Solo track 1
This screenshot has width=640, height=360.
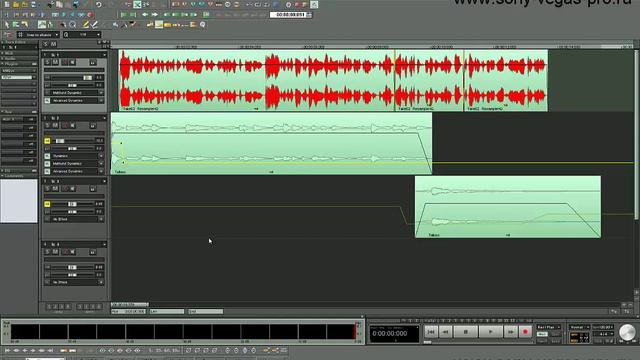point(47,62)
